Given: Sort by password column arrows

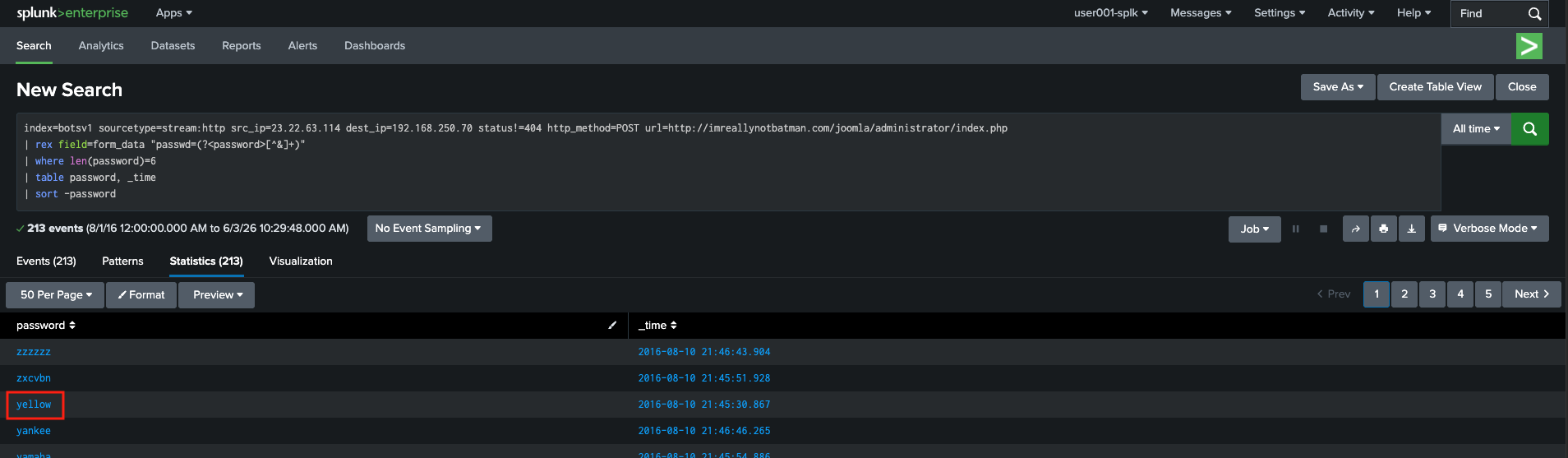Looking at the screenshot, I should (72, 326).
